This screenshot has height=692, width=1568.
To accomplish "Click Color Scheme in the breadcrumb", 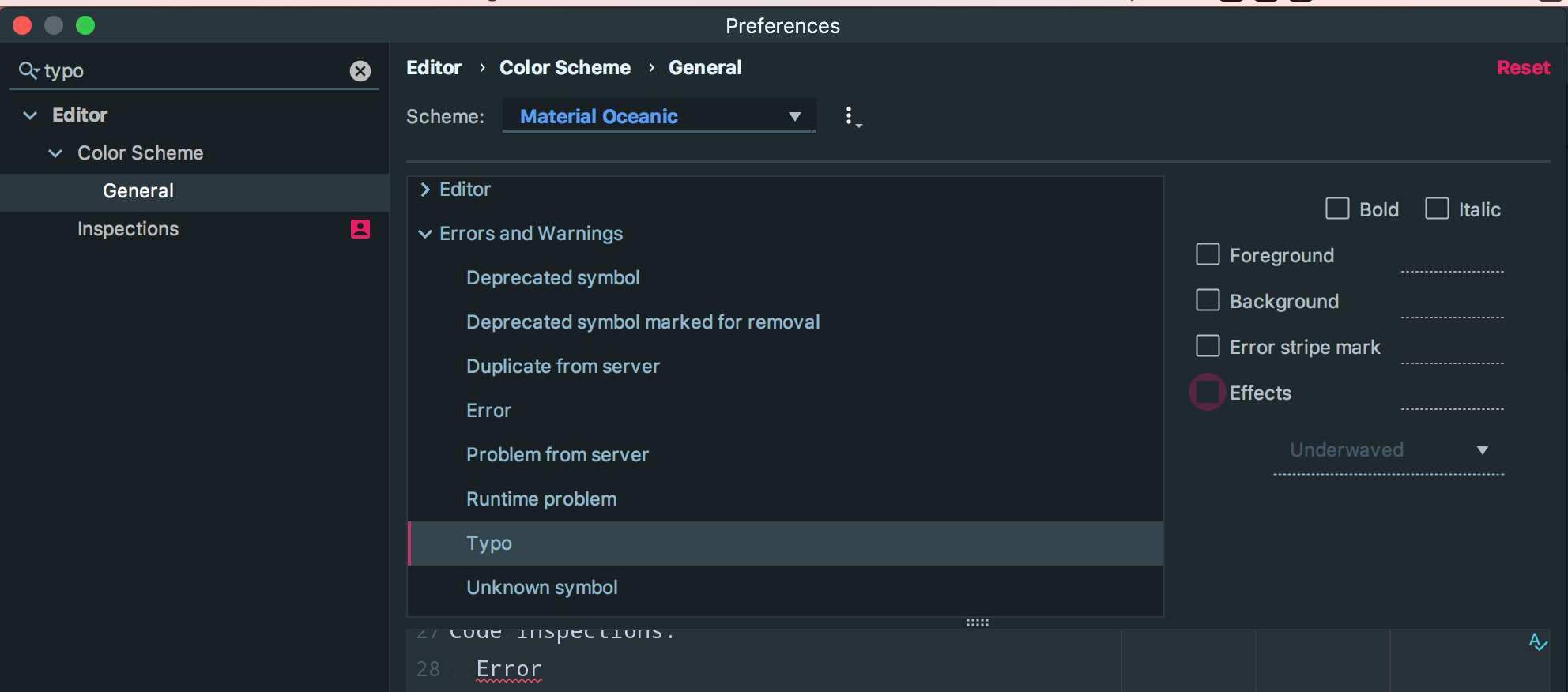I will [564, 68].
